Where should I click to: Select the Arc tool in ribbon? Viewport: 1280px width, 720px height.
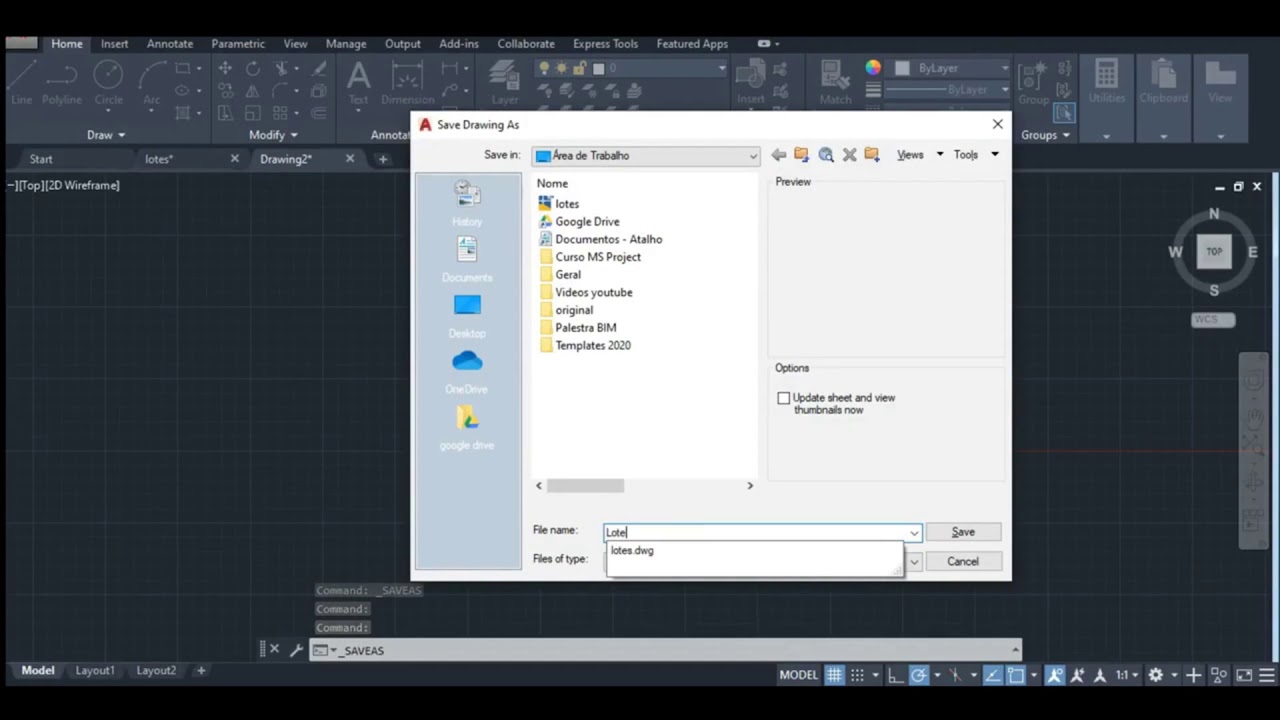[152, 82]
